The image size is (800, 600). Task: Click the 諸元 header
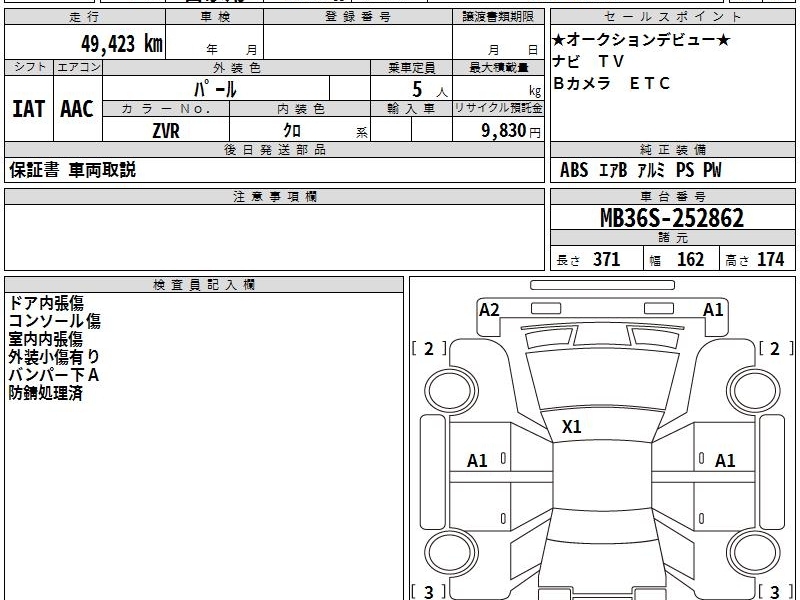click(x=672, y=238)
